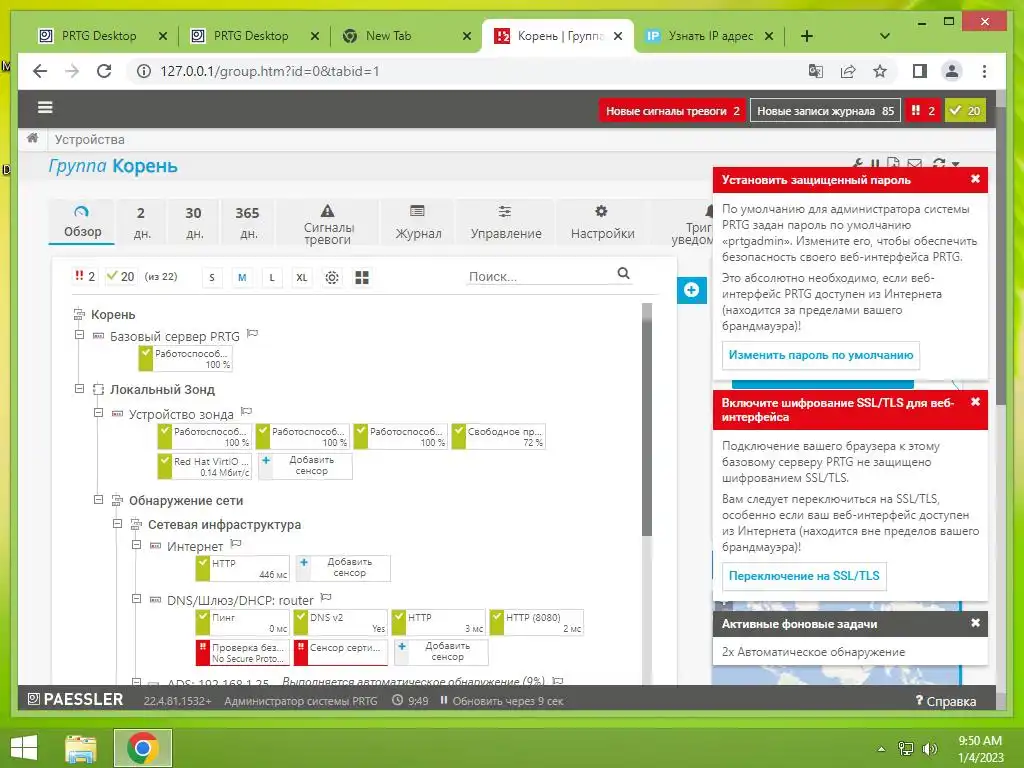Collapse Устройство зонда node
The image size is (1024, 768).
[x=99, y=413]
